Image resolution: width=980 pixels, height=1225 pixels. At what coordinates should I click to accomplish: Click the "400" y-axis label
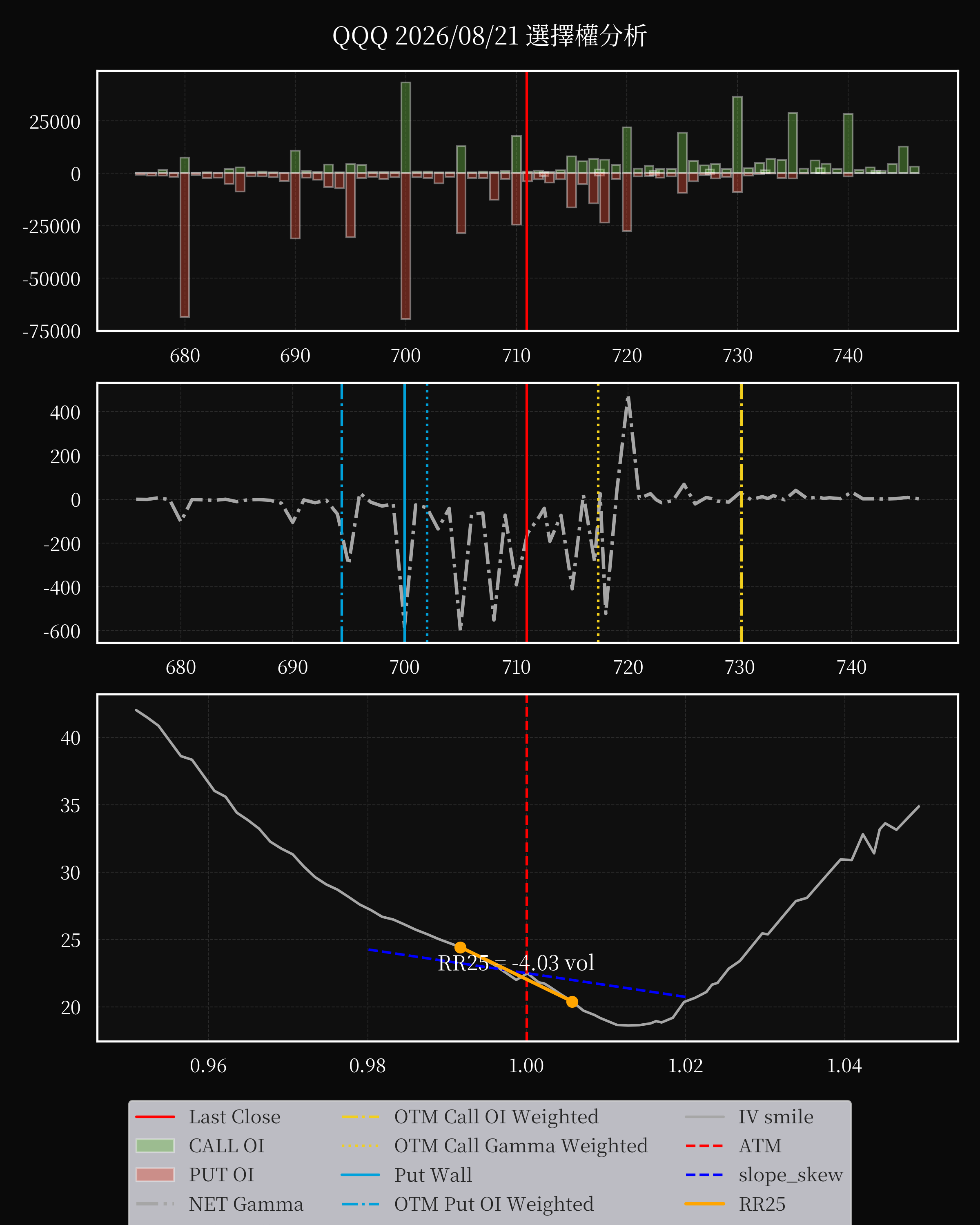65,412
